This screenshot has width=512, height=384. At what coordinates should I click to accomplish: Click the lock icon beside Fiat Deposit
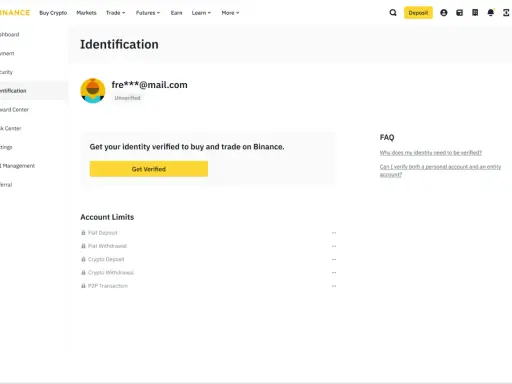coord(83,233)
